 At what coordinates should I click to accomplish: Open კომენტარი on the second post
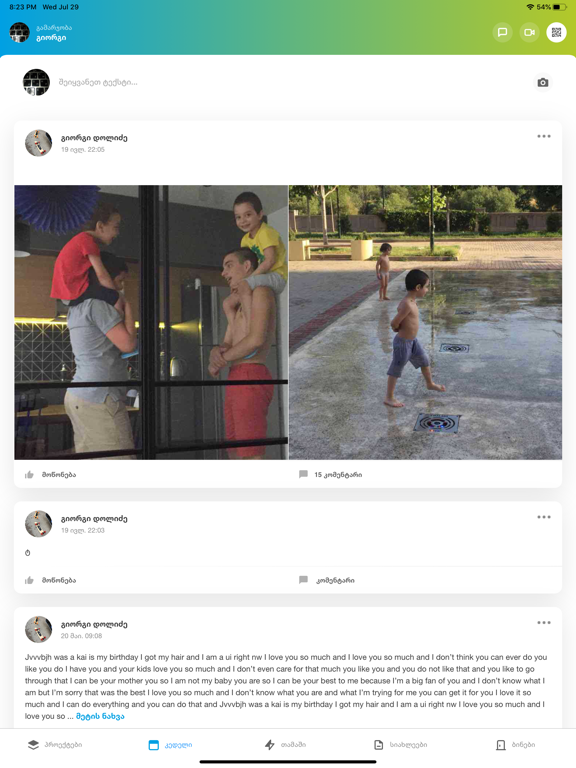(x=327, y=580)
